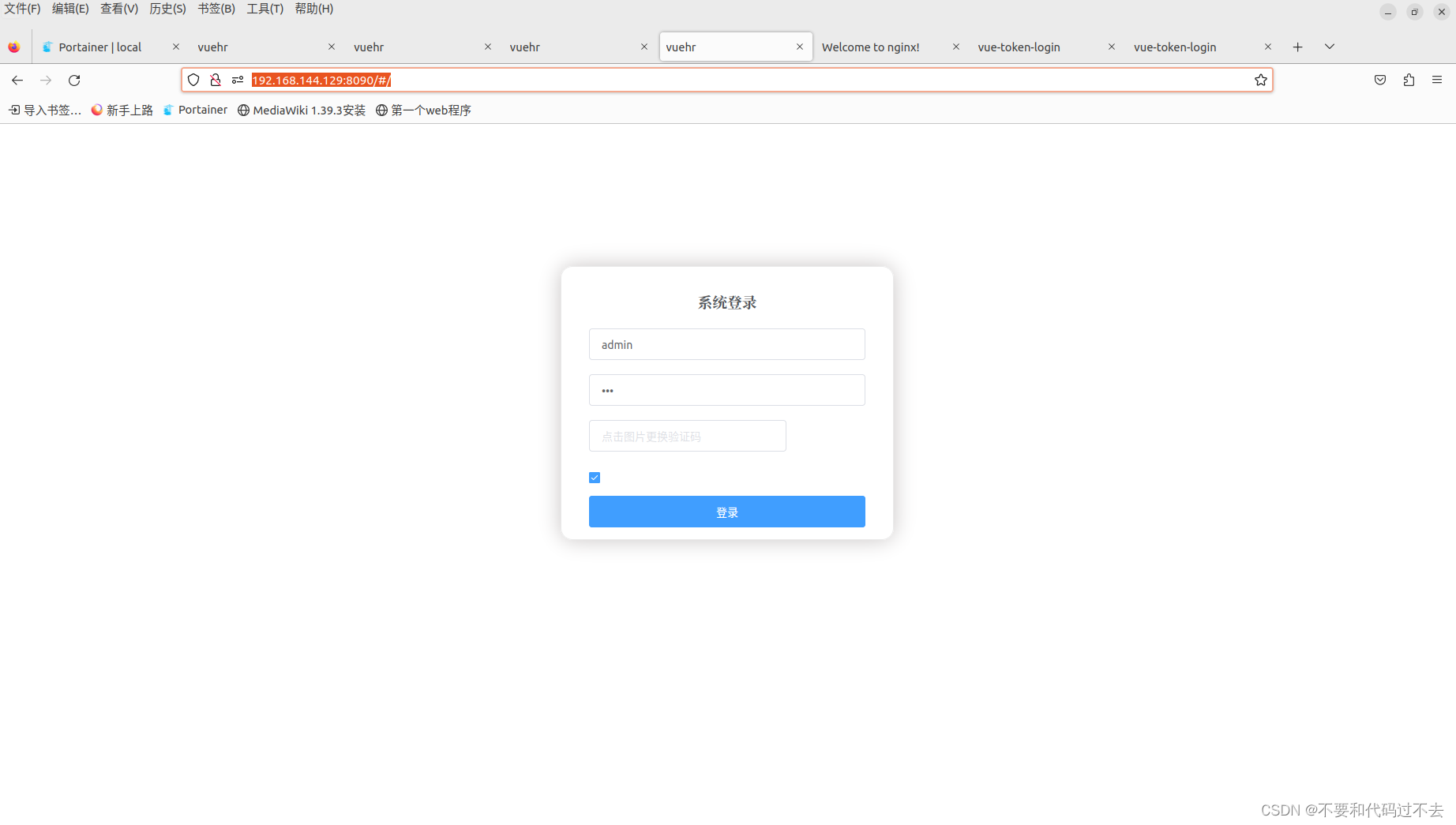Open the 新手上路 bookmark
This screenshot has height=825, width=1456.
coord(122,110)
